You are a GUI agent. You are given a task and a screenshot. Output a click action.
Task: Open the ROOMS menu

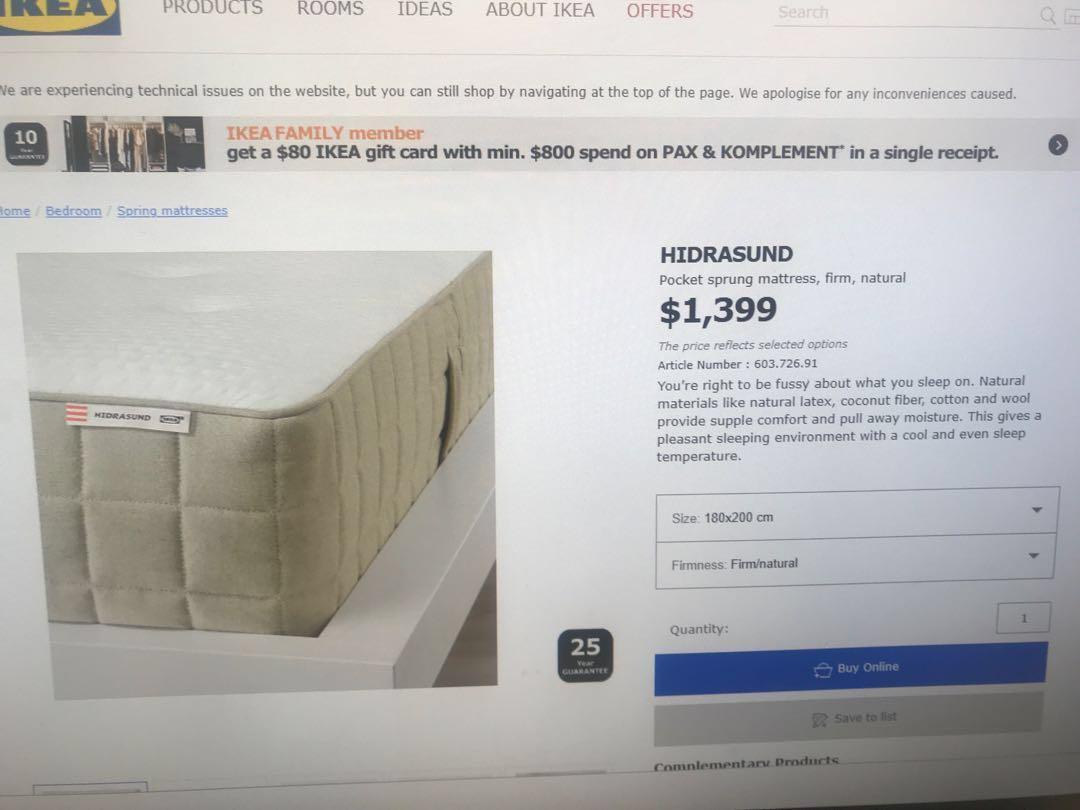click(x=330, y=9)
